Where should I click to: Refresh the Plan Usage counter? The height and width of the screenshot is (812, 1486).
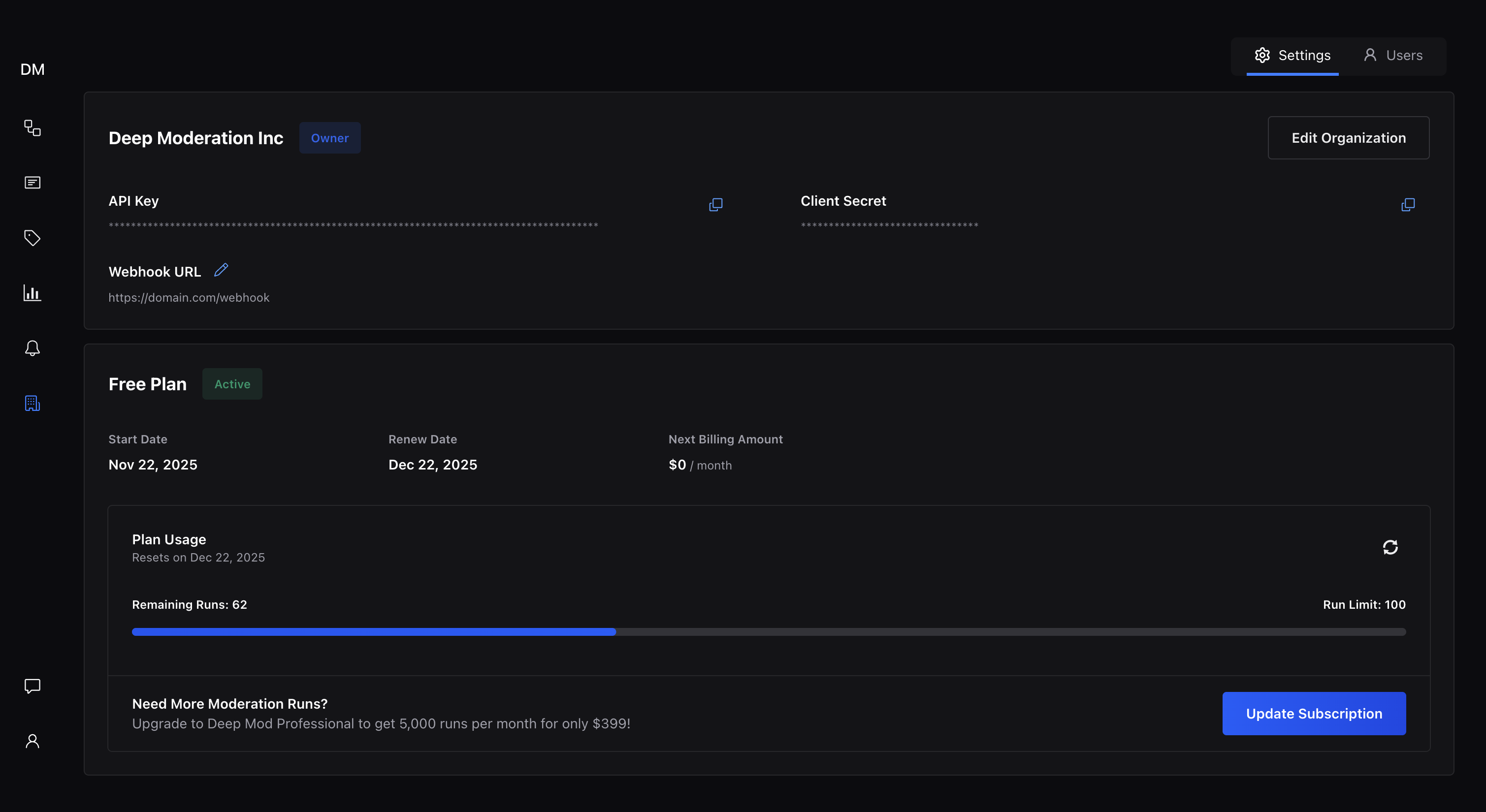[x=1390, y=547]
